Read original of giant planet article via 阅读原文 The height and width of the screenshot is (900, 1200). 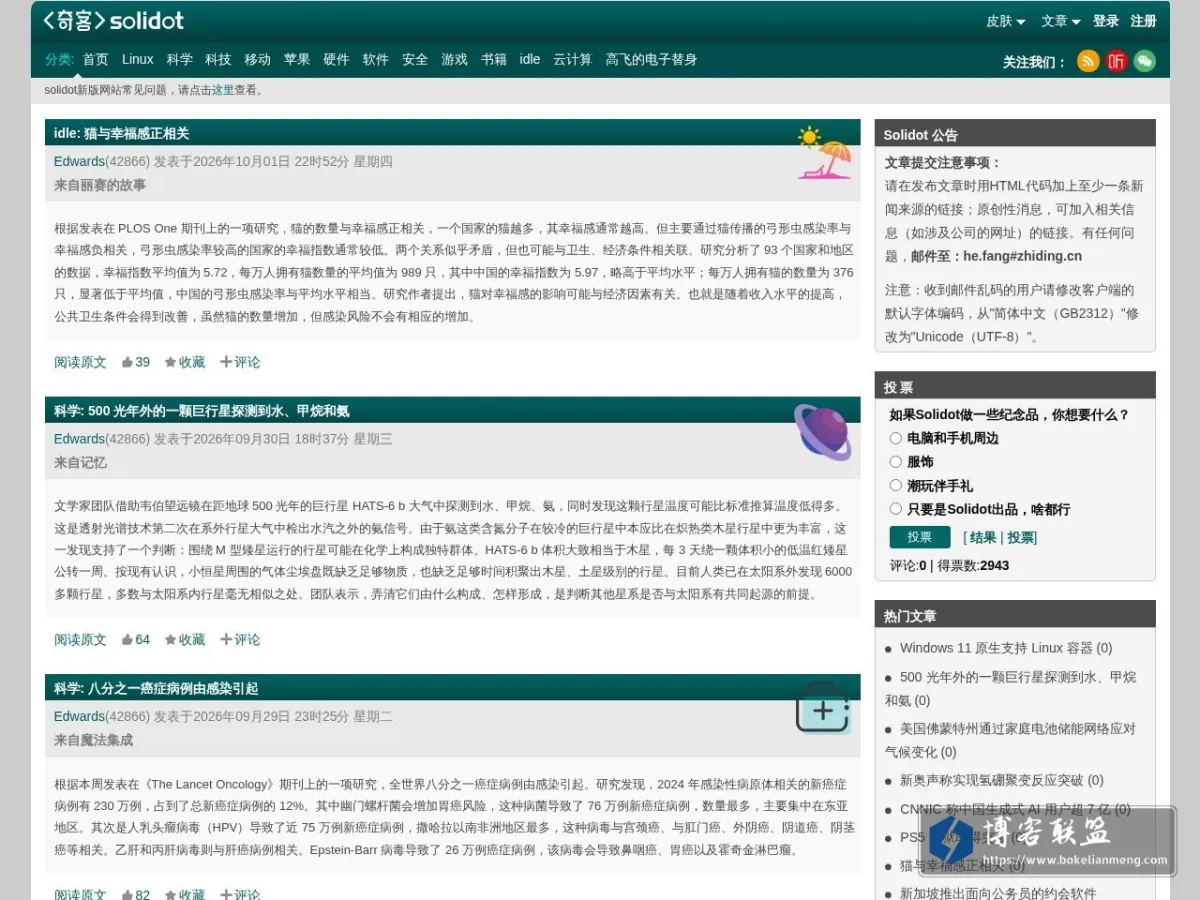80,639
